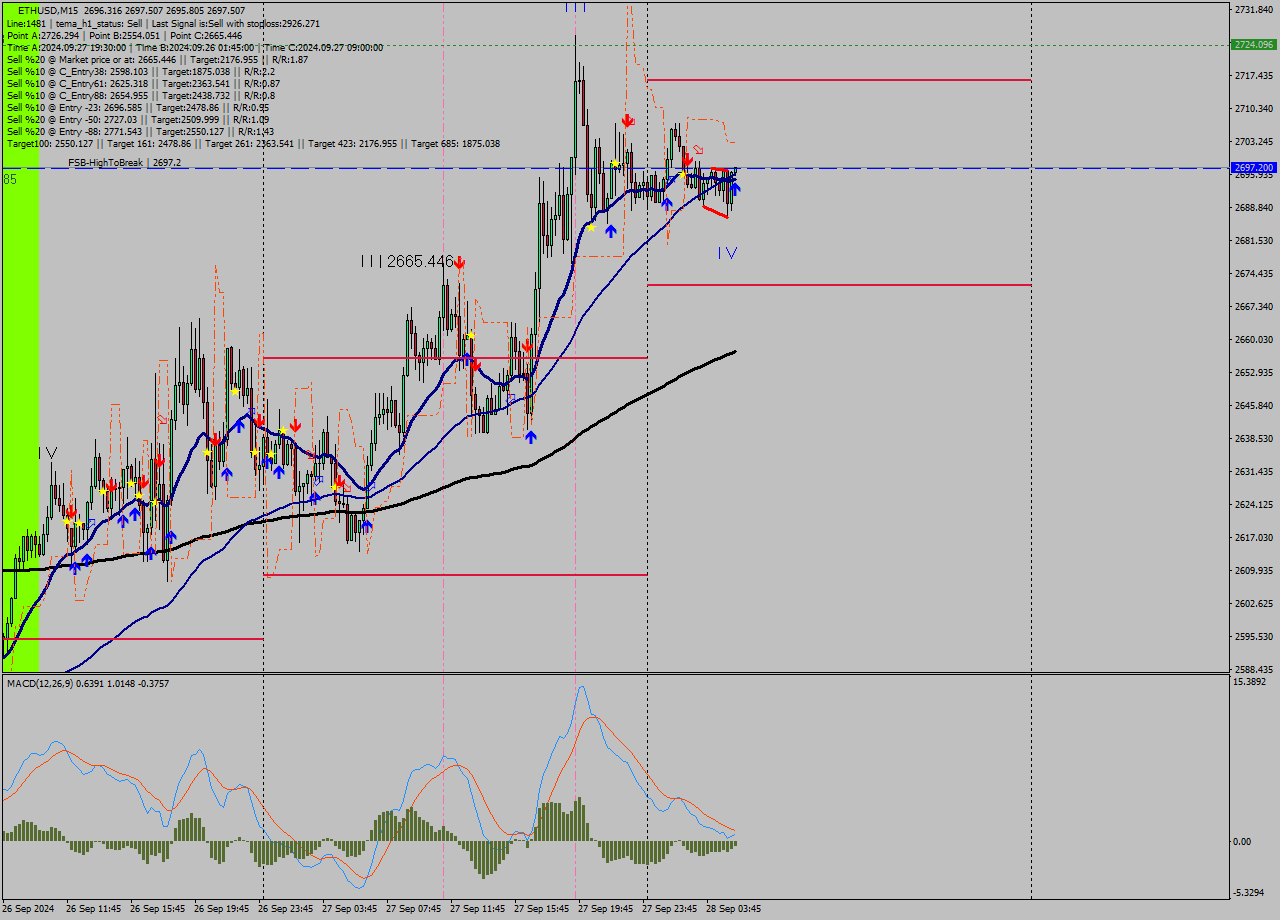Select the short red trendline under the latest candles

[x=716, y=212]
